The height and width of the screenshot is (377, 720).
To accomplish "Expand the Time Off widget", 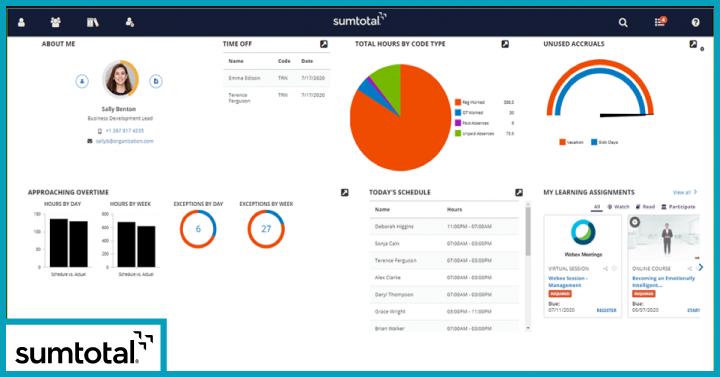I will tap(324, 44).
